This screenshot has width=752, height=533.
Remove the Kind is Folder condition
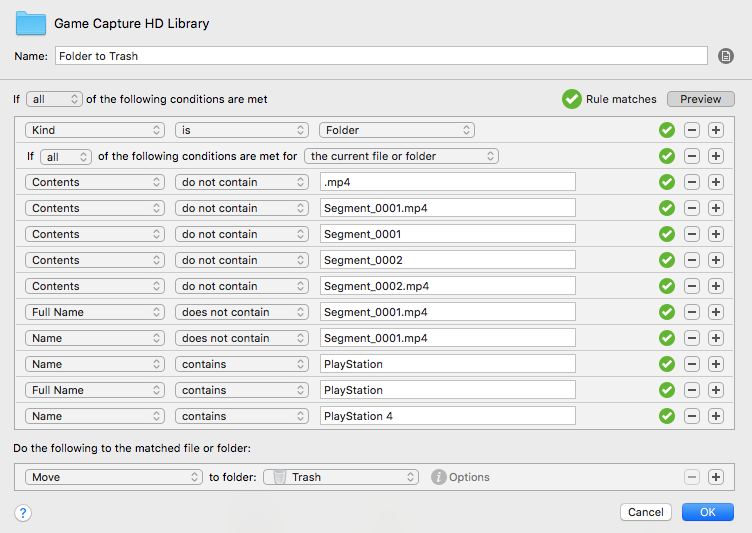pos(691,130)
